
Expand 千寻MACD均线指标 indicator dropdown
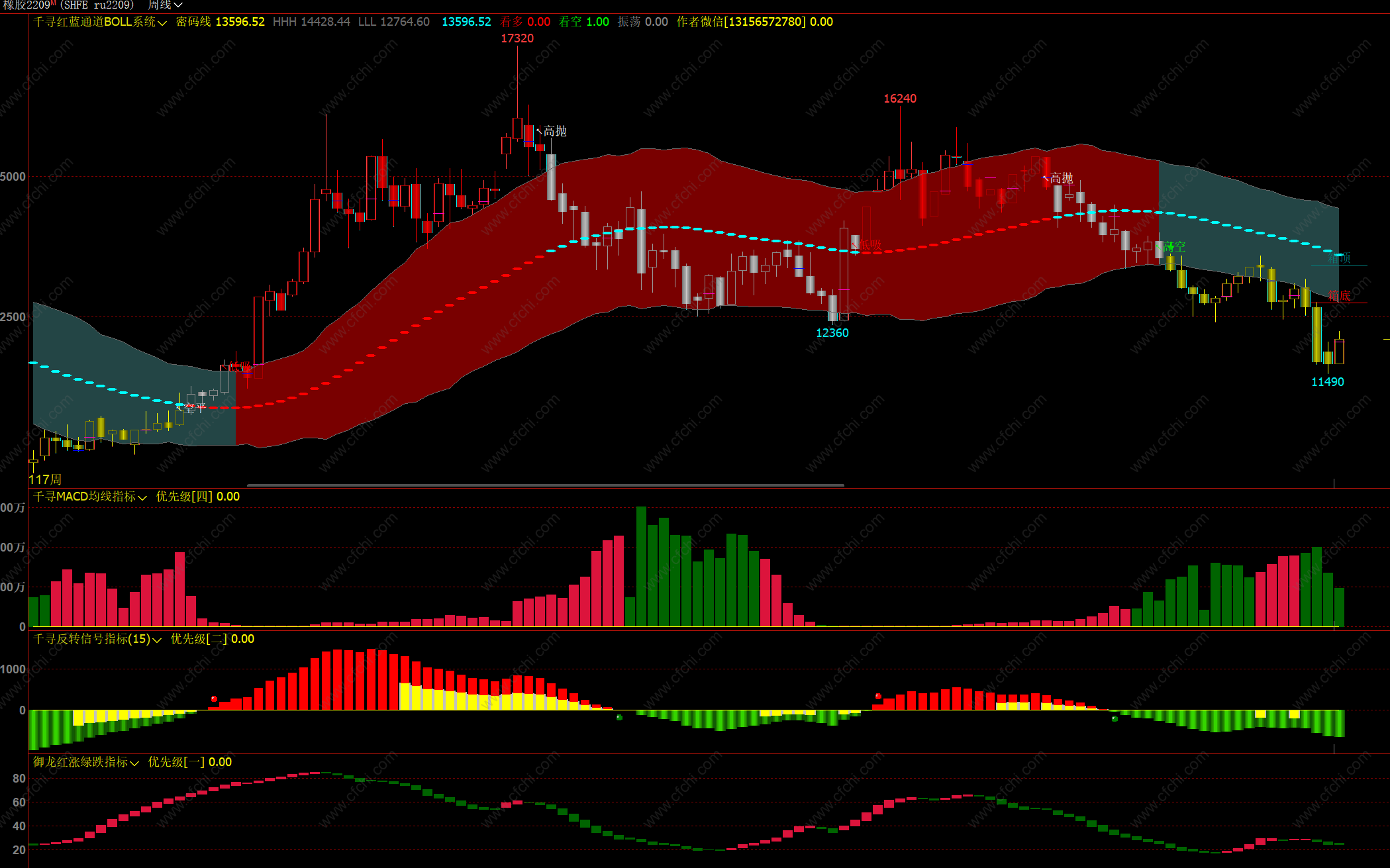[x=142, y=497]
